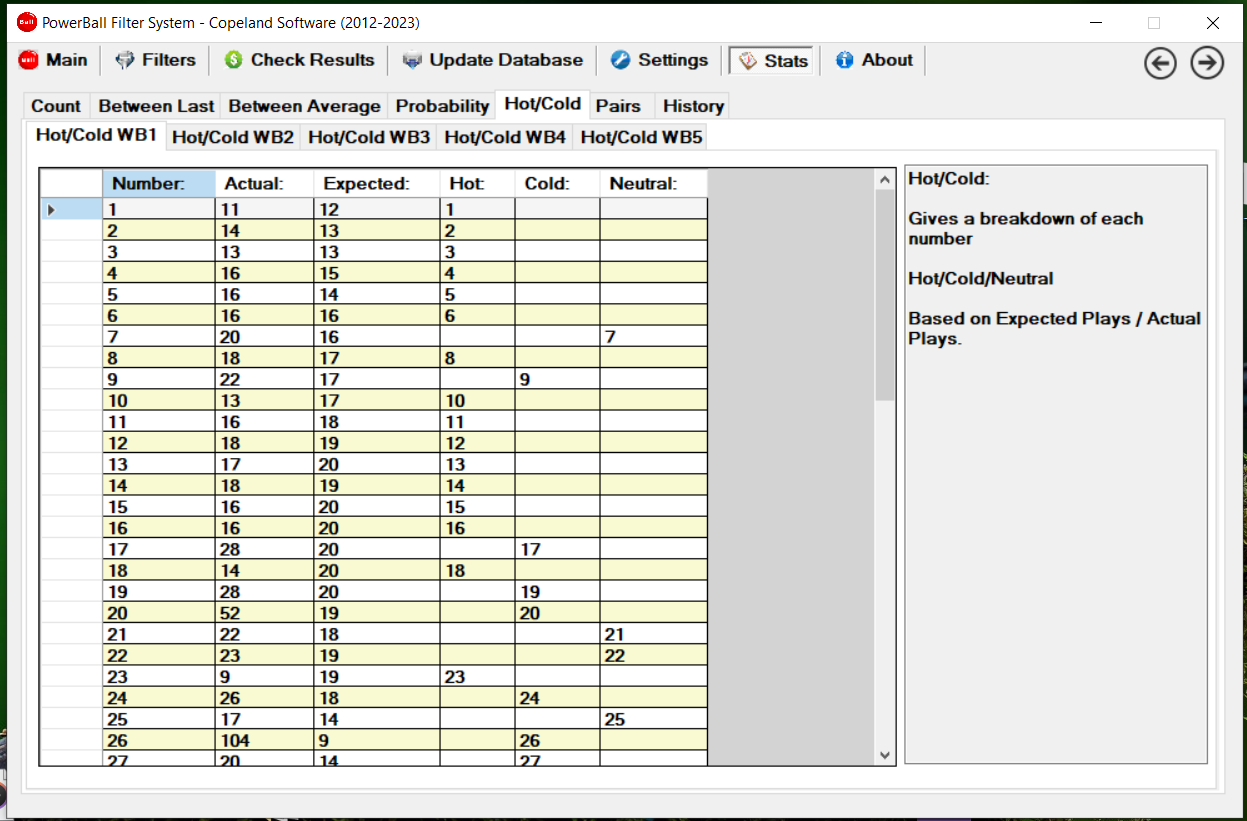Click the About info icon

point(845,60)
